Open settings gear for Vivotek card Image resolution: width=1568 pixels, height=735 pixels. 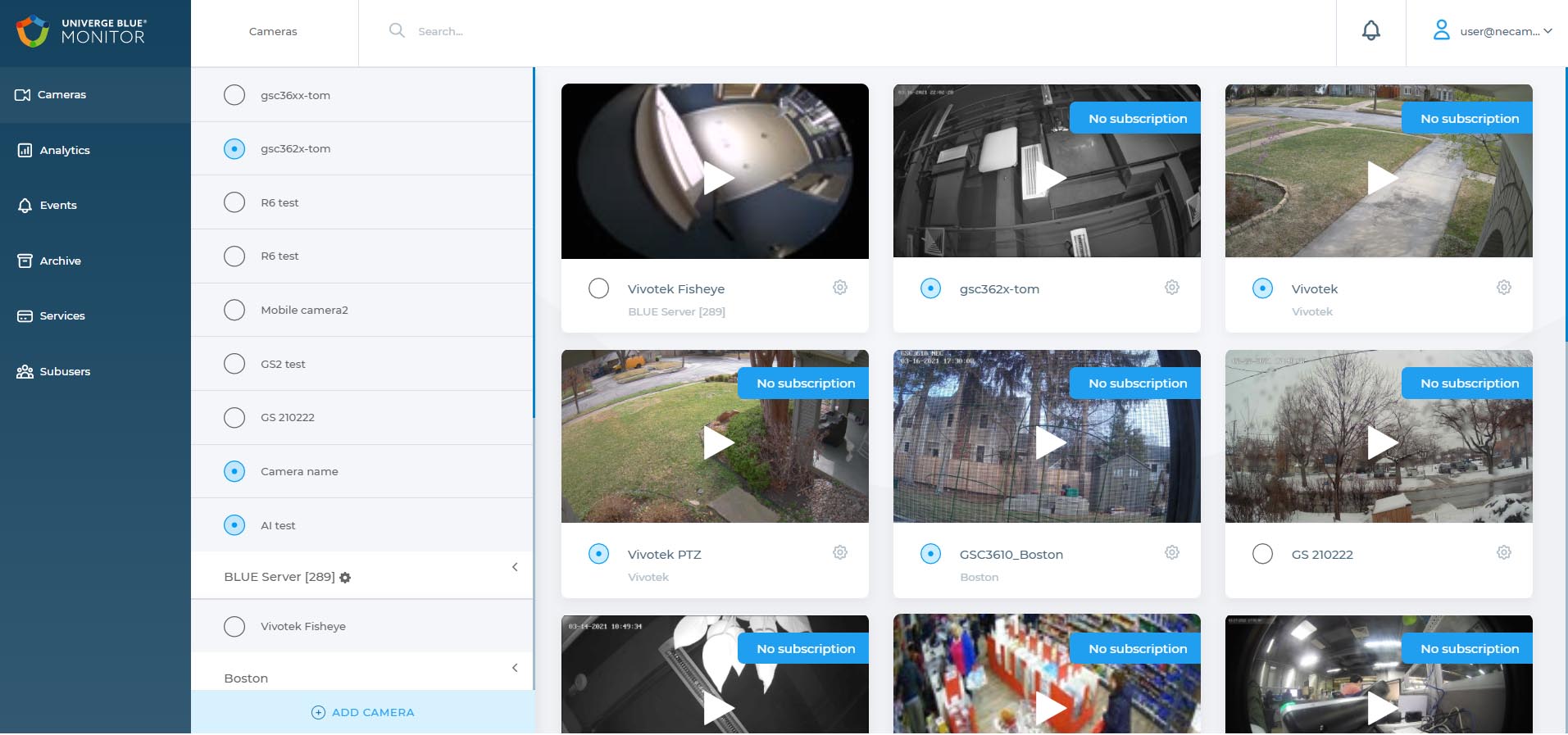(1504, 288)
